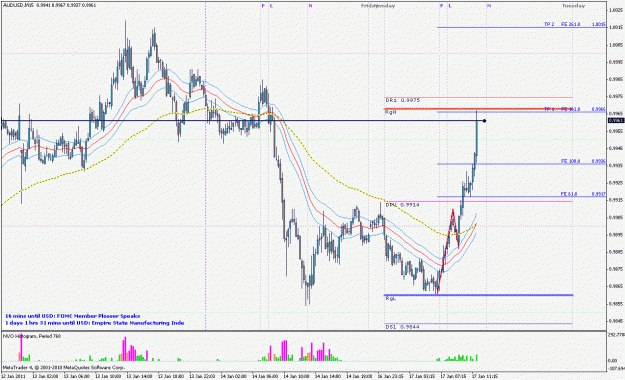Viewport: 625px width, 380px height.
Task: Select the DR1 0.9975 resistance label
Action: (403, 100)
